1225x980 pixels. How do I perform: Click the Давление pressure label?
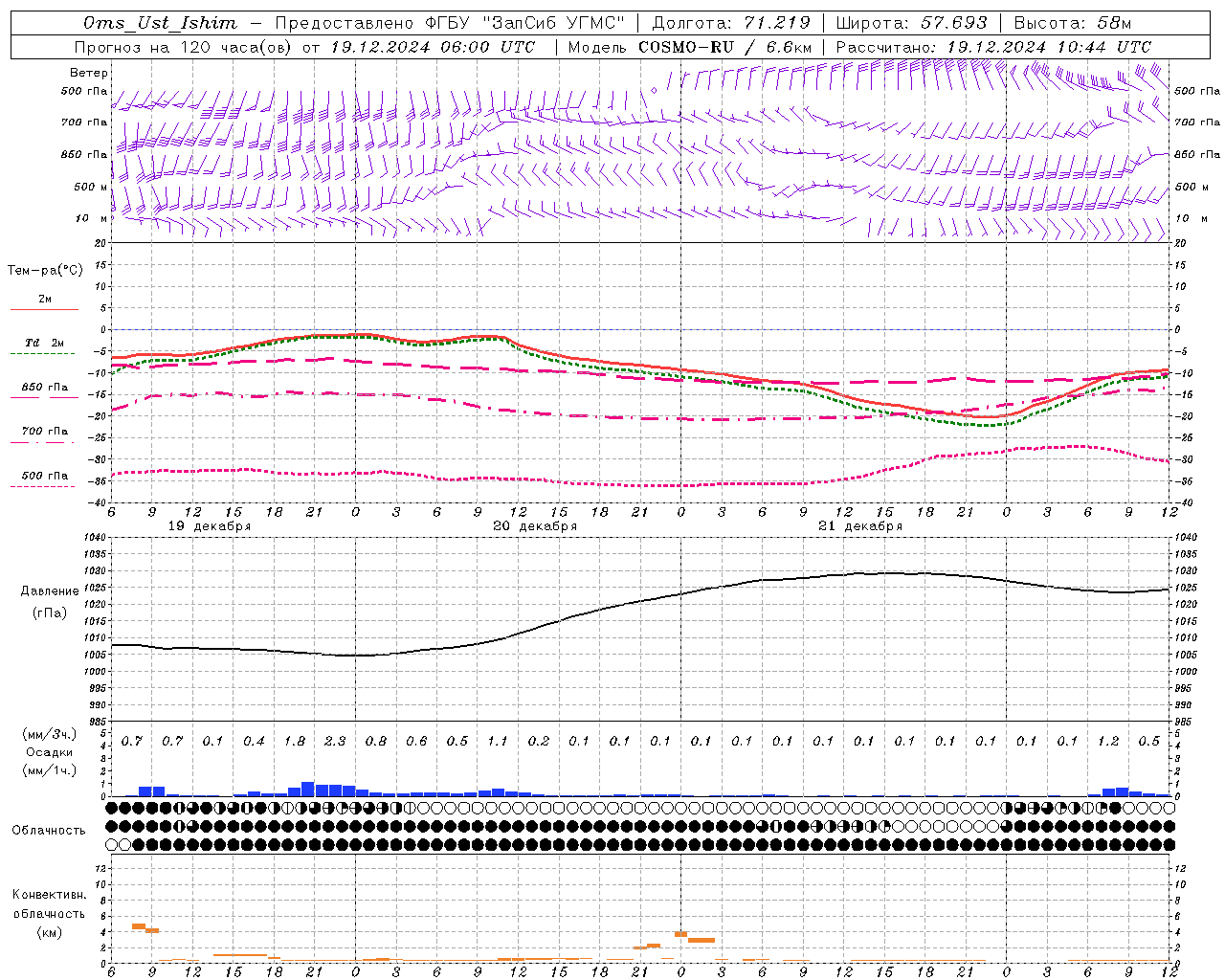(x=50, y=591)
